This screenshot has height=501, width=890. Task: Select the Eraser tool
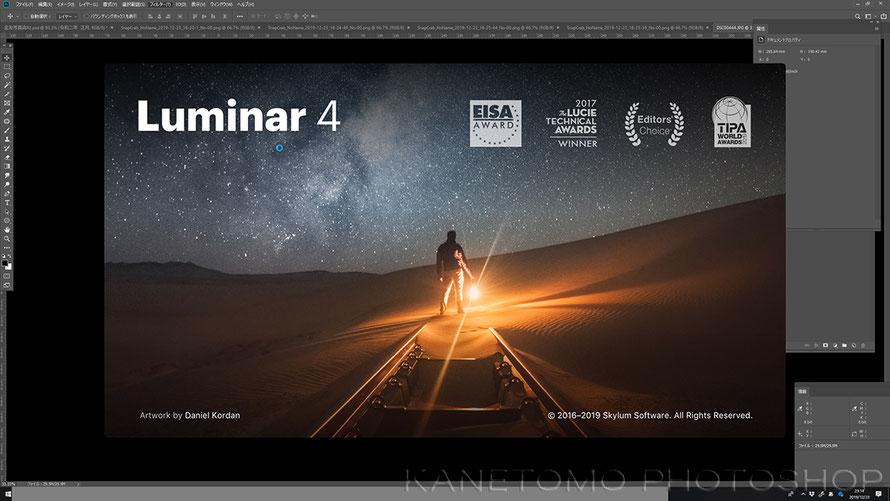(x=7, y=157)
